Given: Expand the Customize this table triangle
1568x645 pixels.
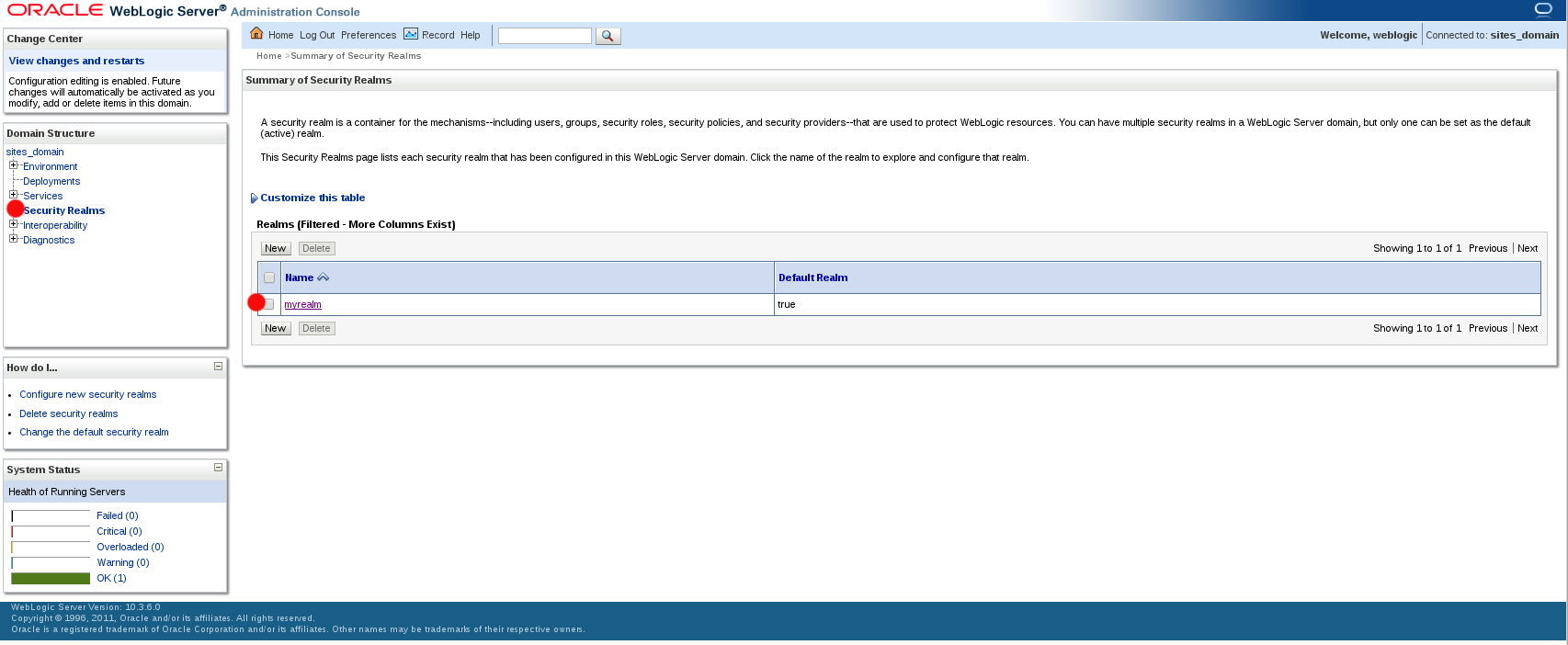Looking at the screenshot, I should [x=255, y=198].
